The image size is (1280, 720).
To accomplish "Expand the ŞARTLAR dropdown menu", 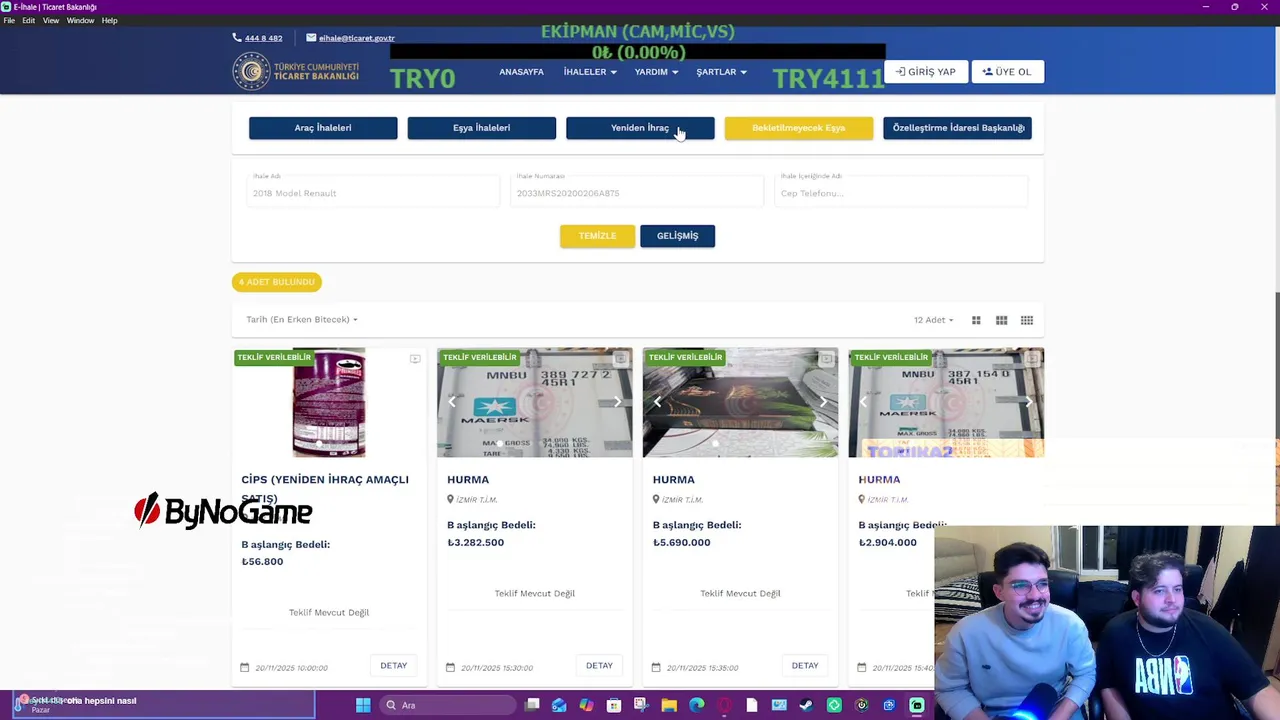I will click(722, 72).
